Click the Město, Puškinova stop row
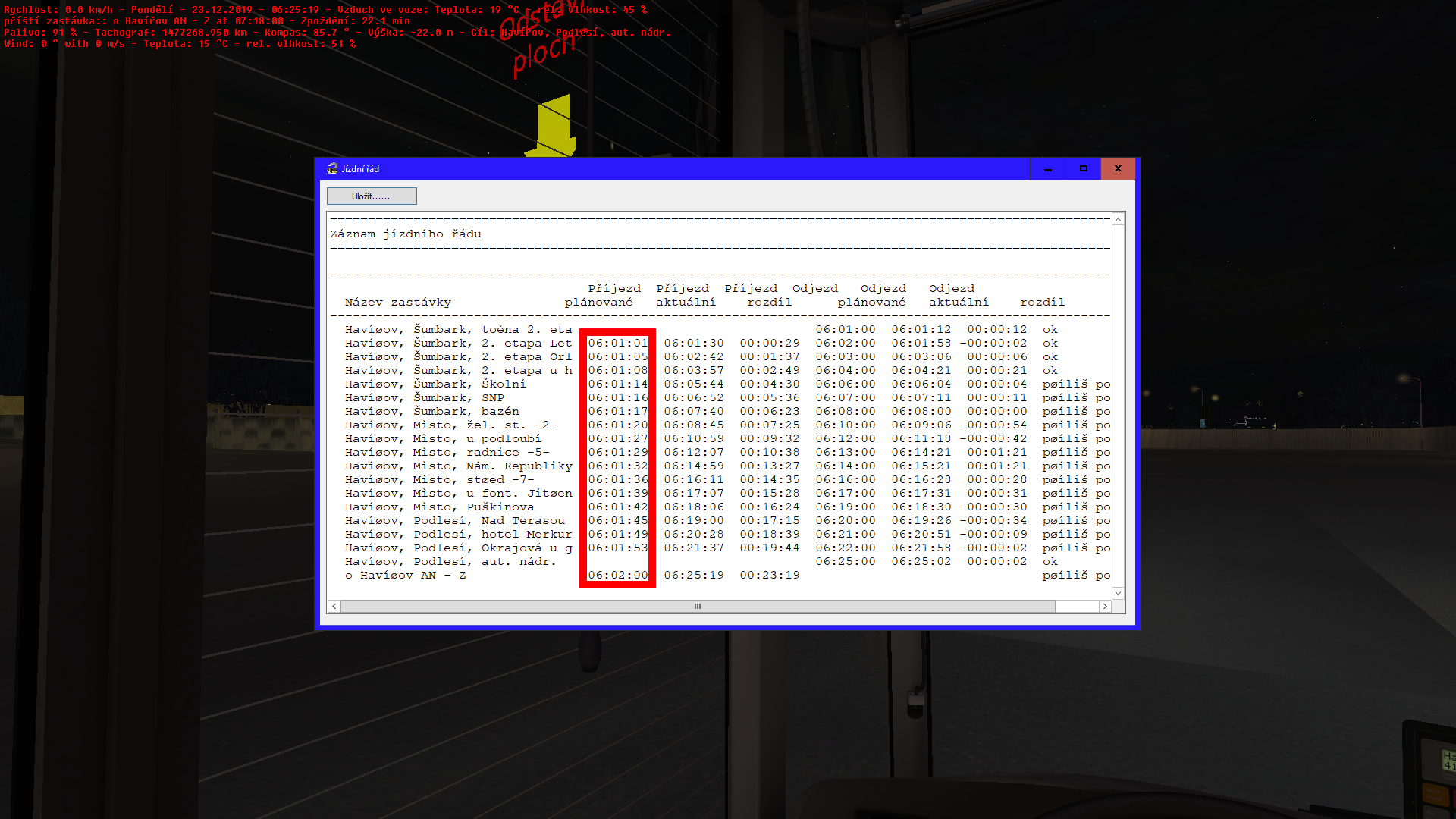This screenshot has width=1456, height=819. [439, 507]
